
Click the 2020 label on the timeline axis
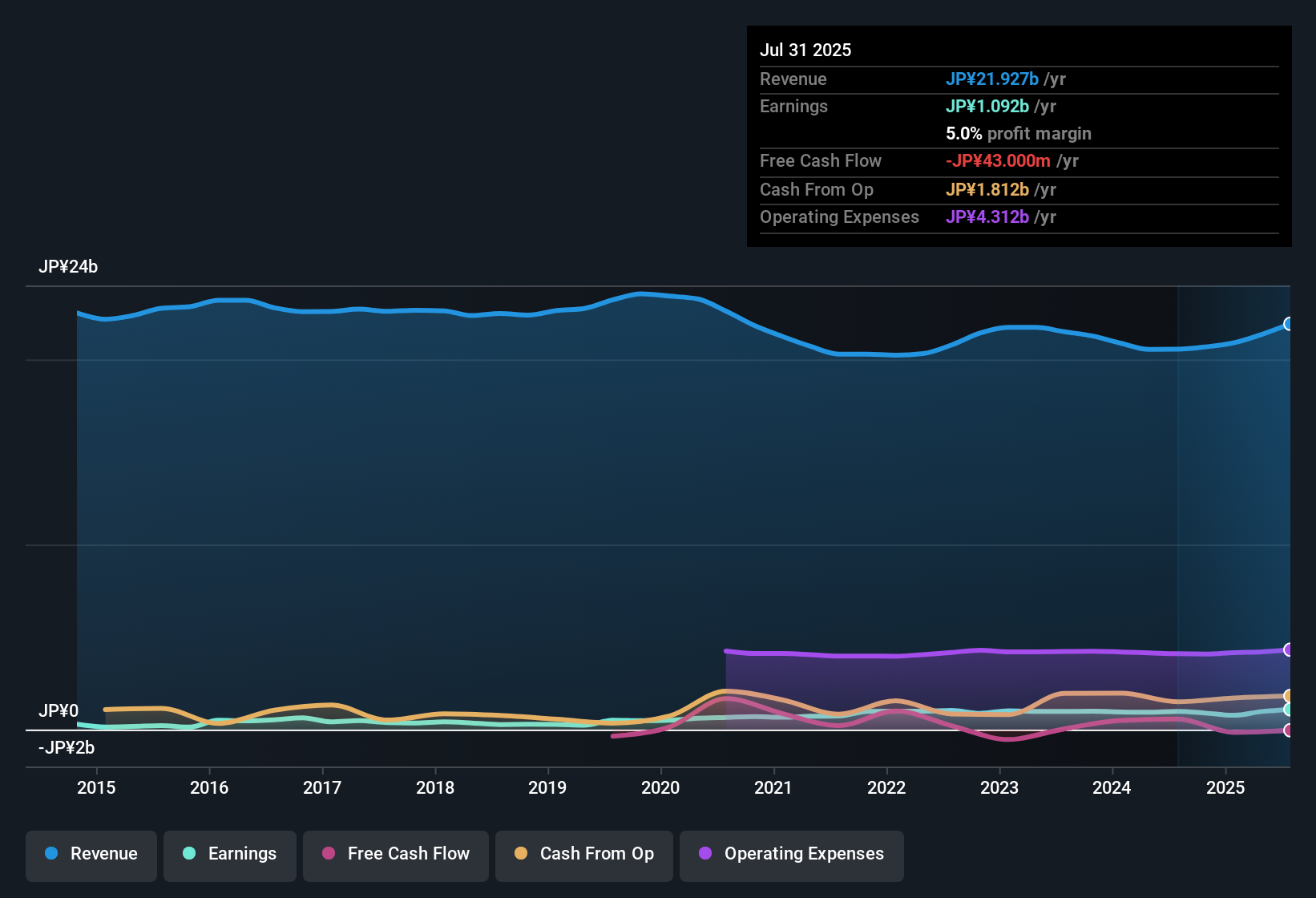(660, 788)
